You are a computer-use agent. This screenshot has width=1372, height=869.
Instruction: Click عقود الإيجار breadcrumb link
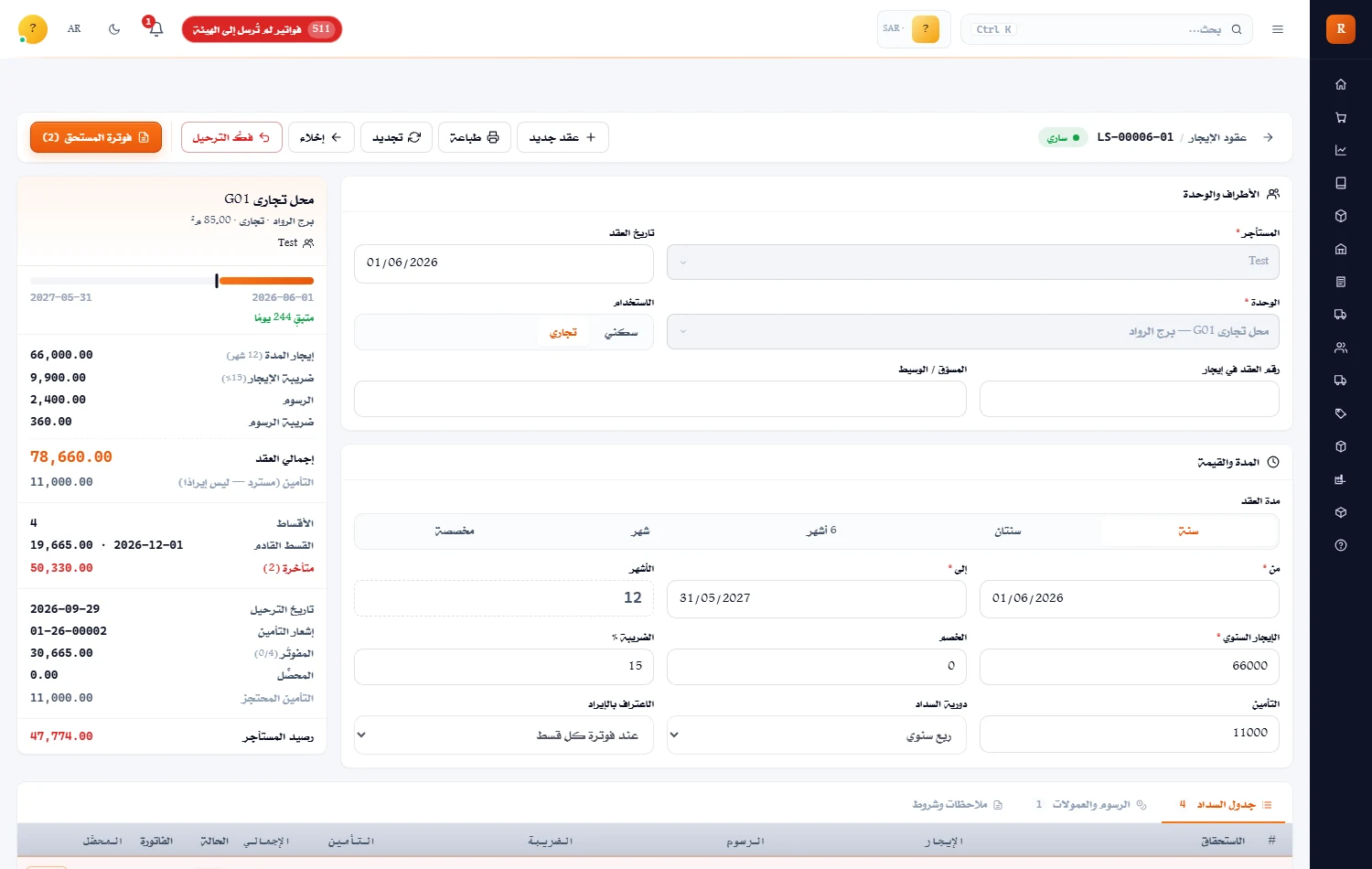click(x=1217, y=137)
